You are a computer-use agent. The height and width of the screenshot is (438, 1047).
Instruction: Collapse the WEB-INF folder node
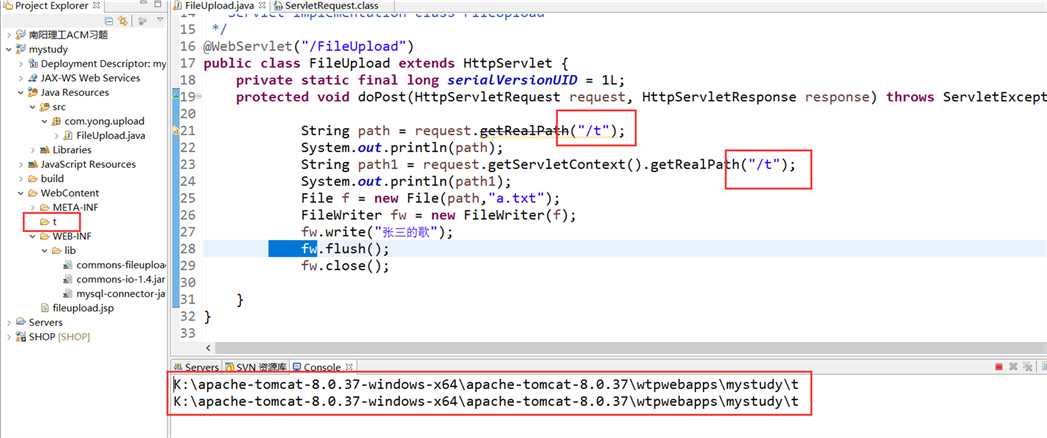32,236
